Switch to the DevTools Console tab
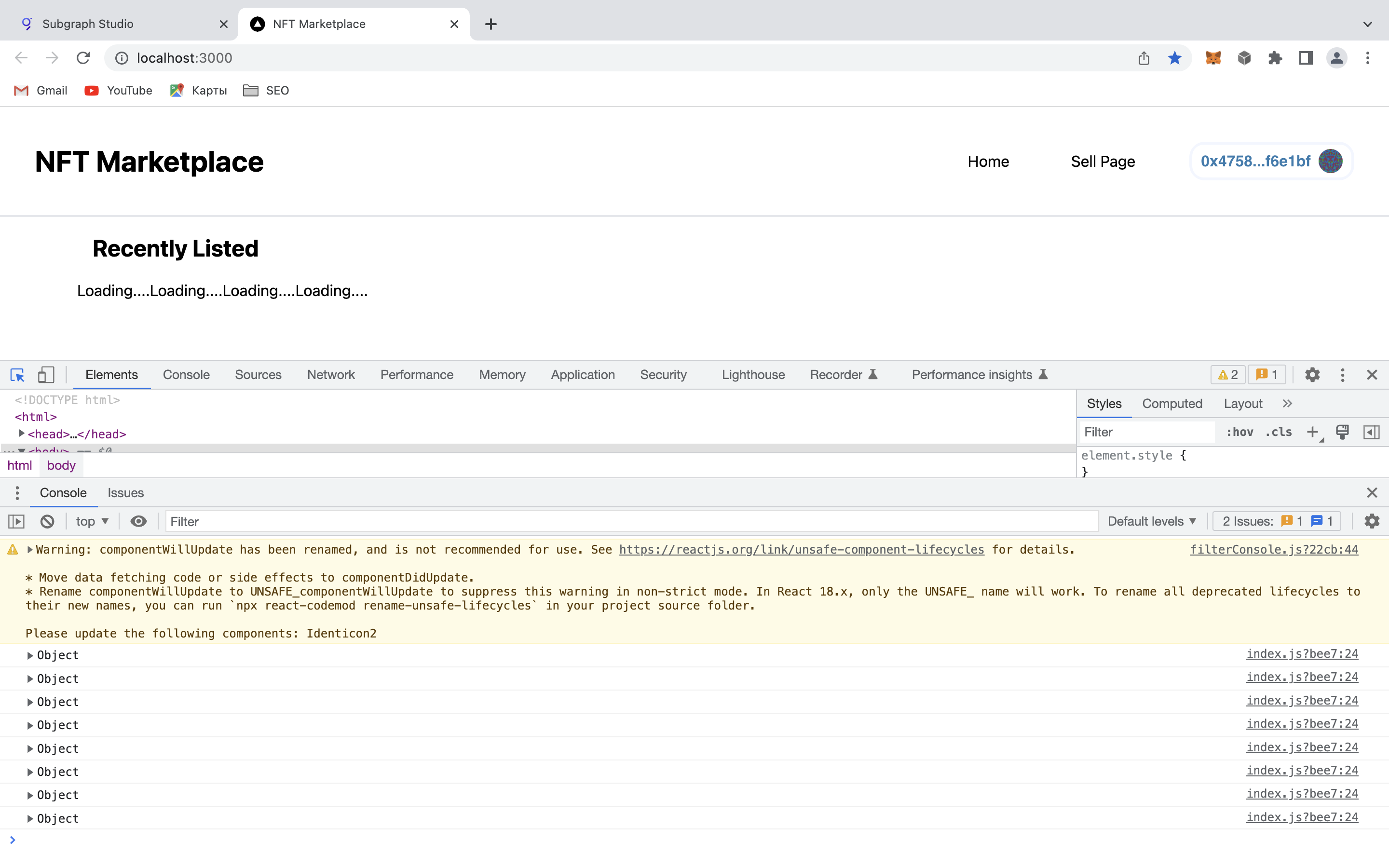 [186, 375]
